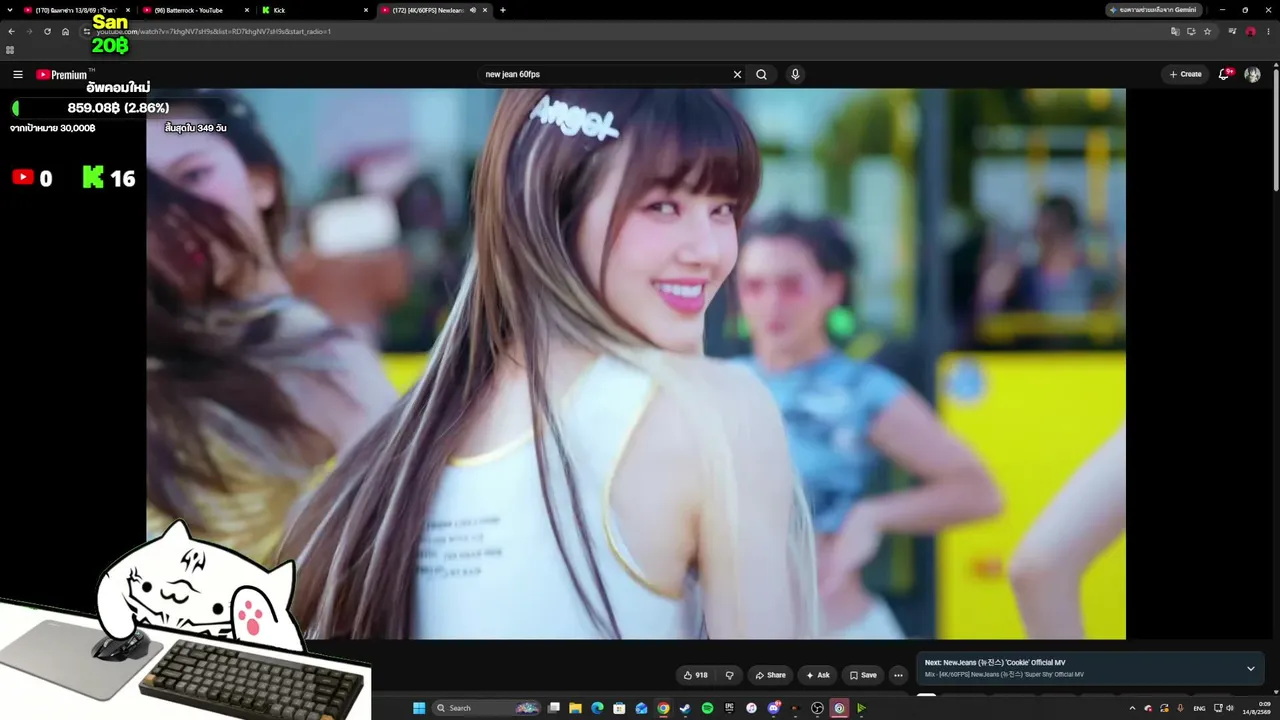The image size is (1280, 720).
Task: Open the tab search dropdown arrow
Action: [10, 10]
